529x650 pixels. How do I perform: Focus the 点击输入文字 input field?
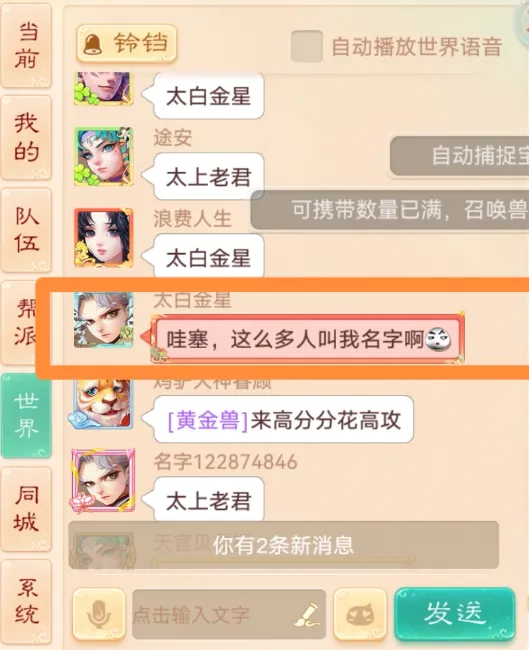(x=229, y=614)
